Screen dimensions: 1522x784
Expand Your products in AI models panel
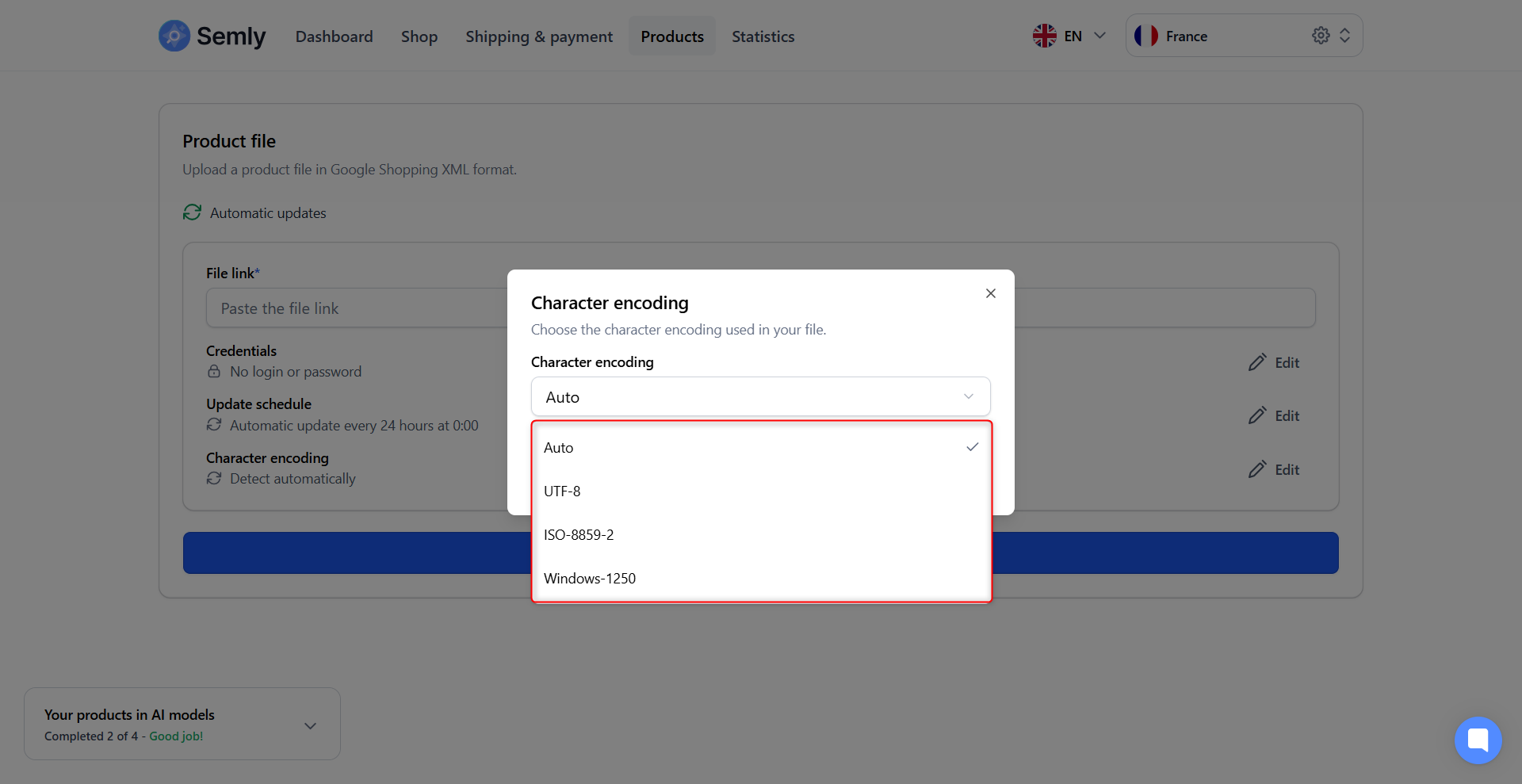click(310, 725)
